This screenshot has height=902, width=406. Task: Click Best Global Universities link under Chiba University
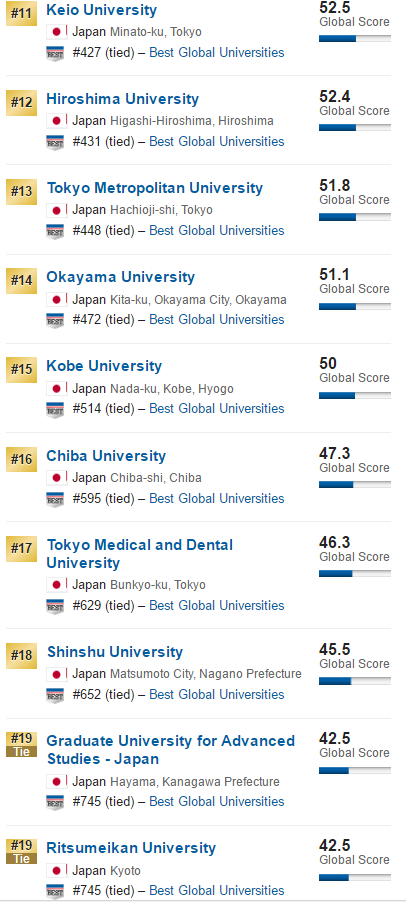point(216,498)
